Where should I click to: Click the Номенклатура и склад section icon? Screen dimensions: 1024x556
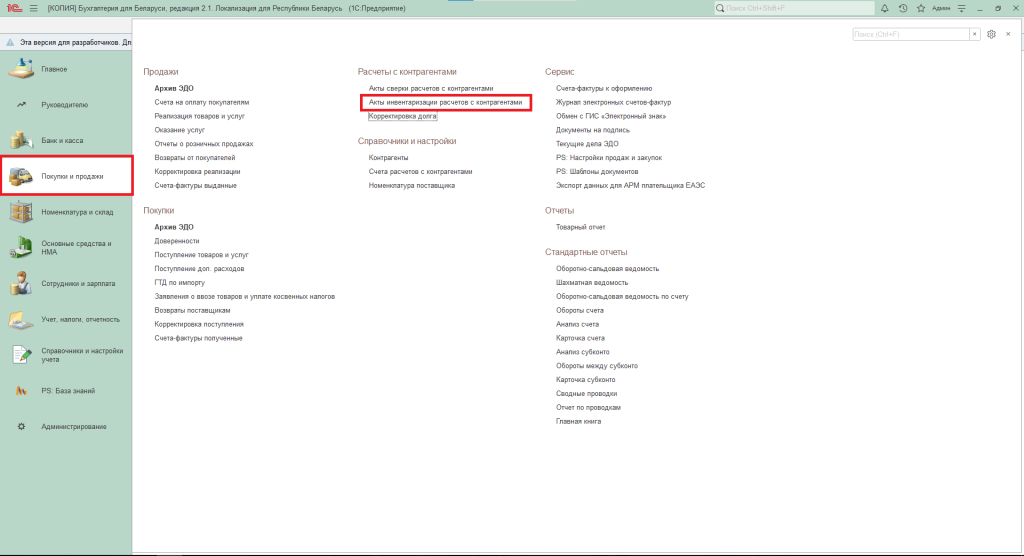pos(20,212)
